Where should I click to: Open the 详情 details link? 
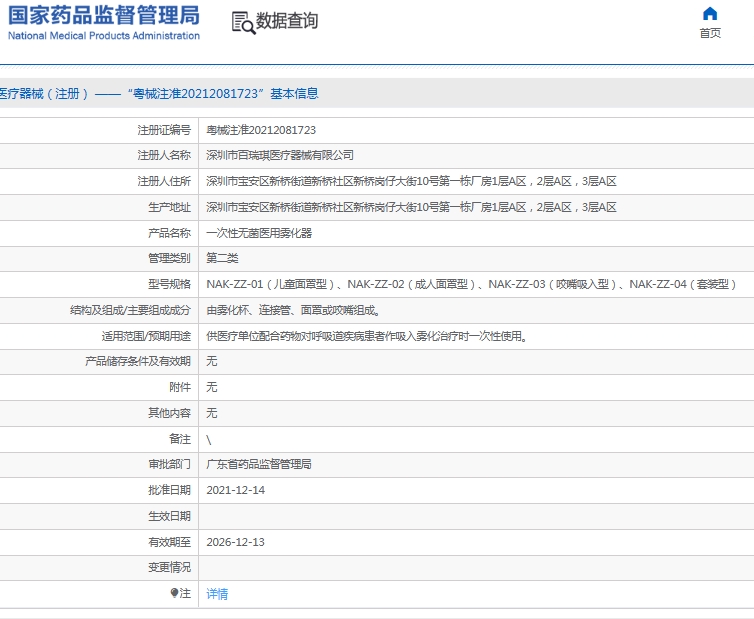[x=217, y=594]
